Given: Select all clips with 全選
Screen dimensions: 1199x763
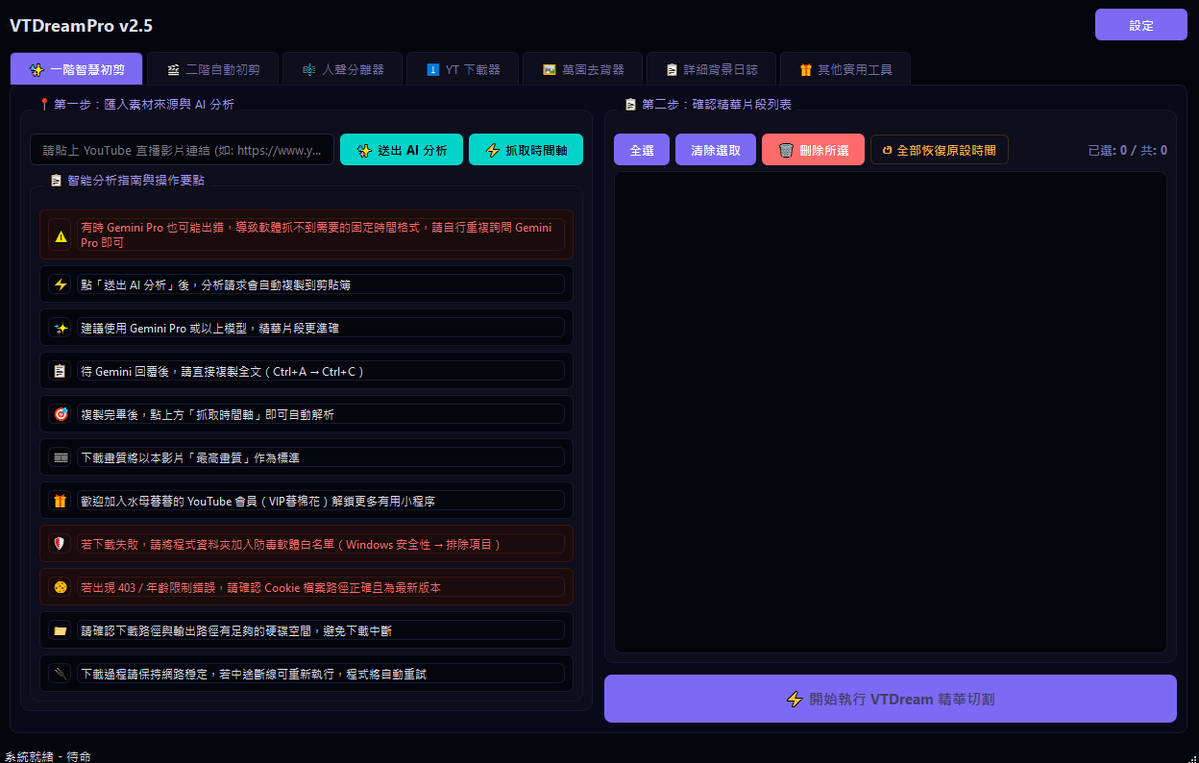Looking at the screenshot, I should coord(642,150).
